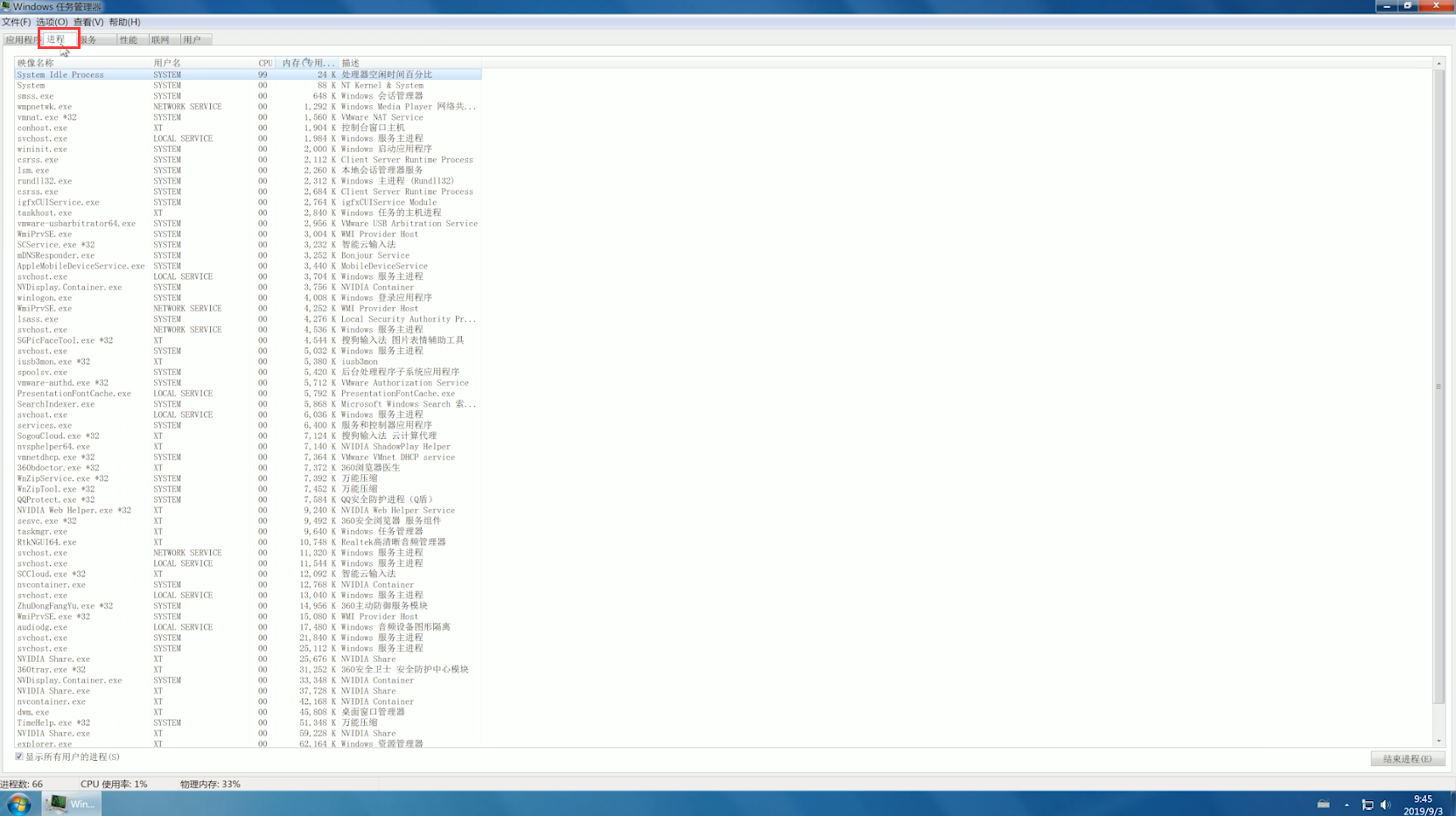Select the lsass.exe process row
1456x816 pixels.
pyautogui.click(x=248, y=319)
